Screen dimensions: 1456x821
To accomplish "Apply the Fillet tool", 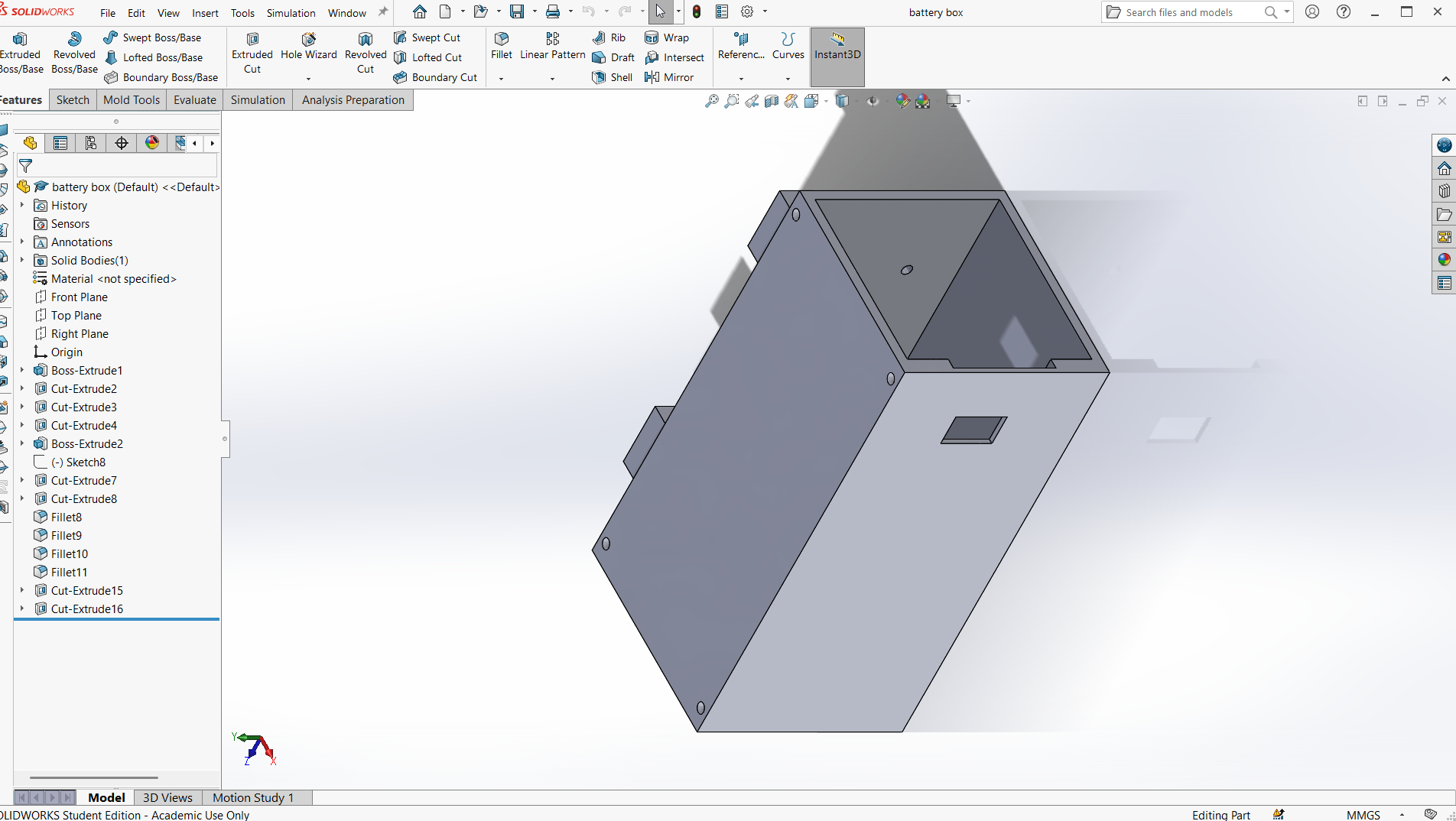I will pos(502,46).
